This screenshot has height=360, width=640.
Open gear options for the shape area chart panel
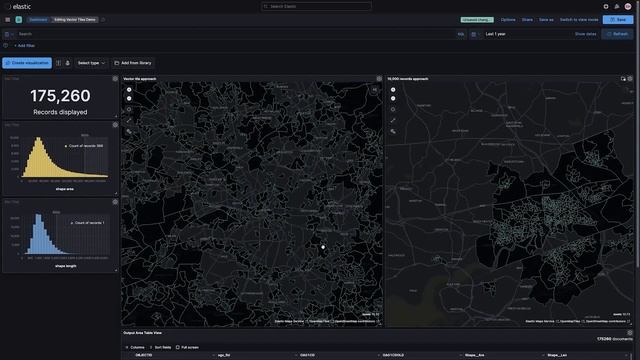(115, 125)
